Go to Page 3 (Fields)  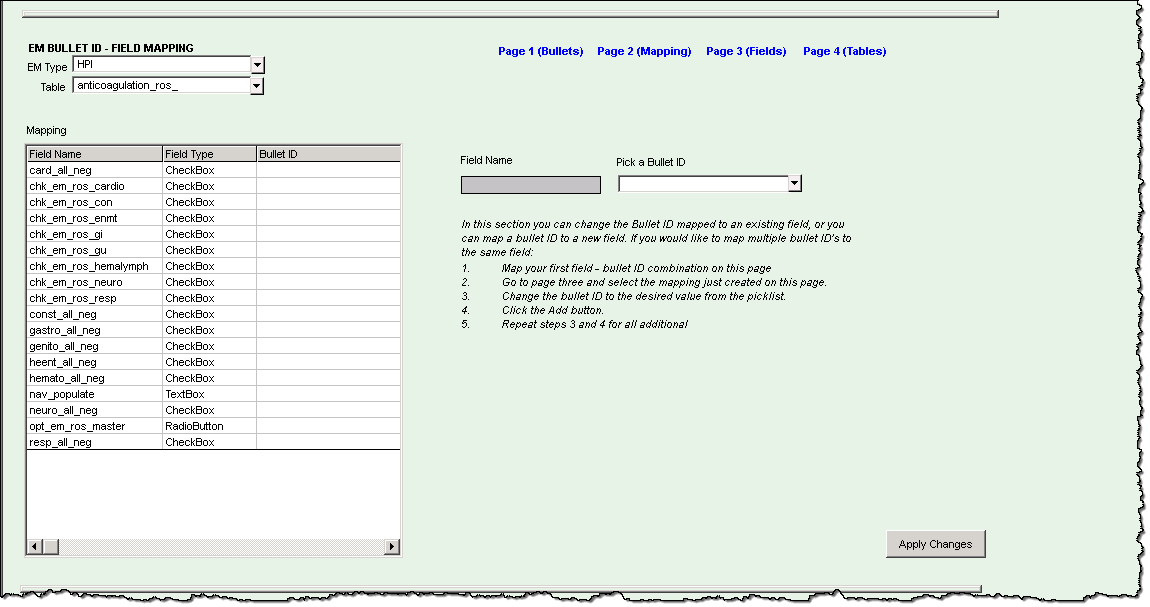coord(746,51)
